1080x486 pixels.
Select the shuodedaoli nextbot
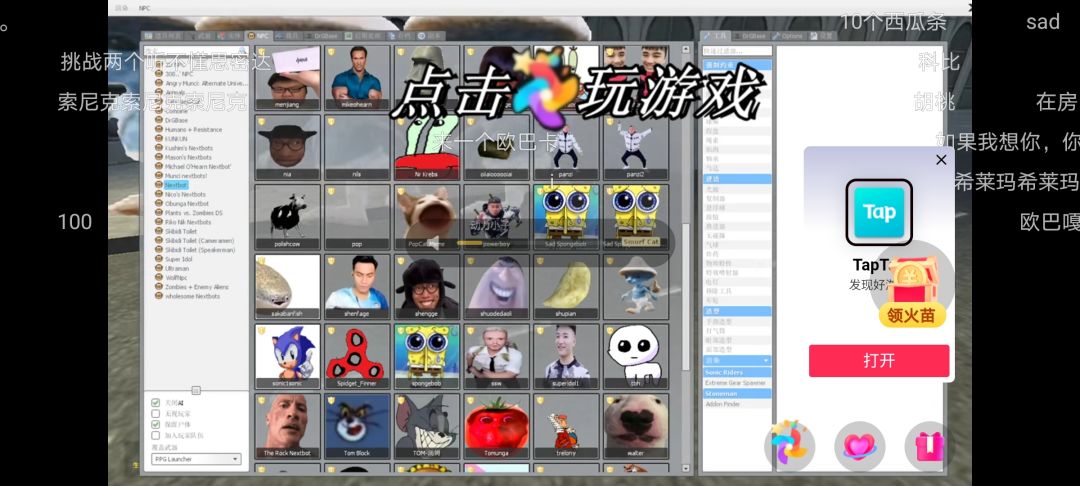pyautogui.click(x=496, y=287)
